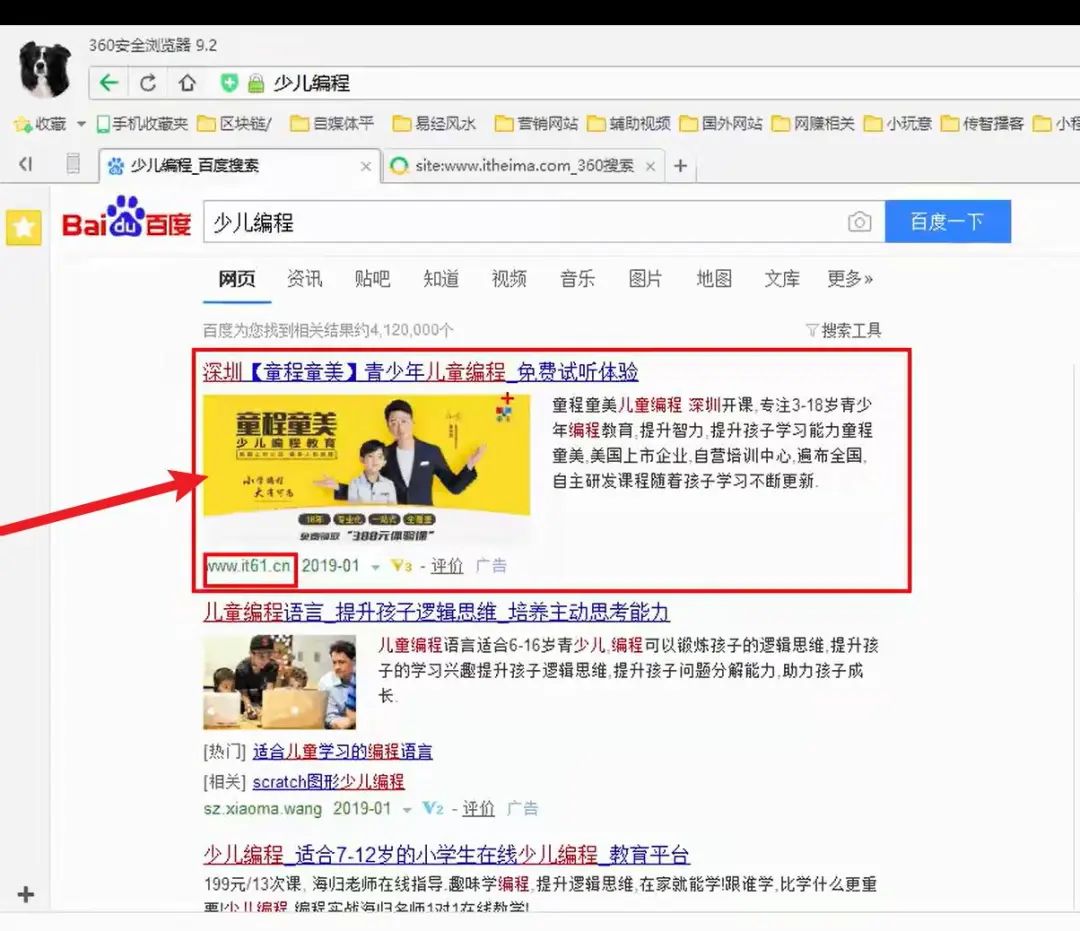Click the phone icon beside the tabs
Viewport: 1080px width, 931px height.
pos(72,164)
